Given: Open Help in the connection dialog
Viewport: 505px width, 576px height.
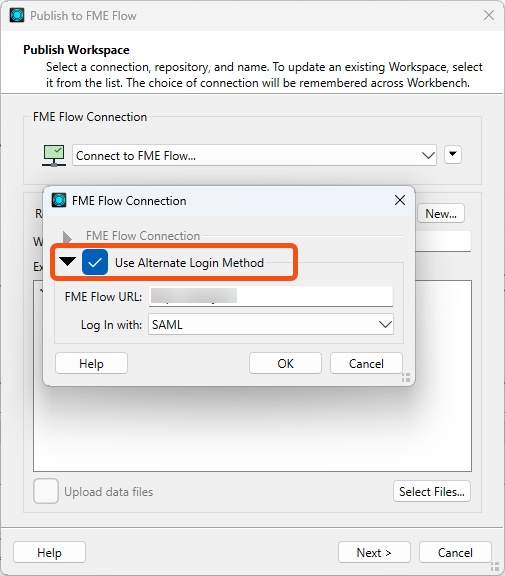Looking at the screenshot, I should pyautogui.click(x=91, y=363).
